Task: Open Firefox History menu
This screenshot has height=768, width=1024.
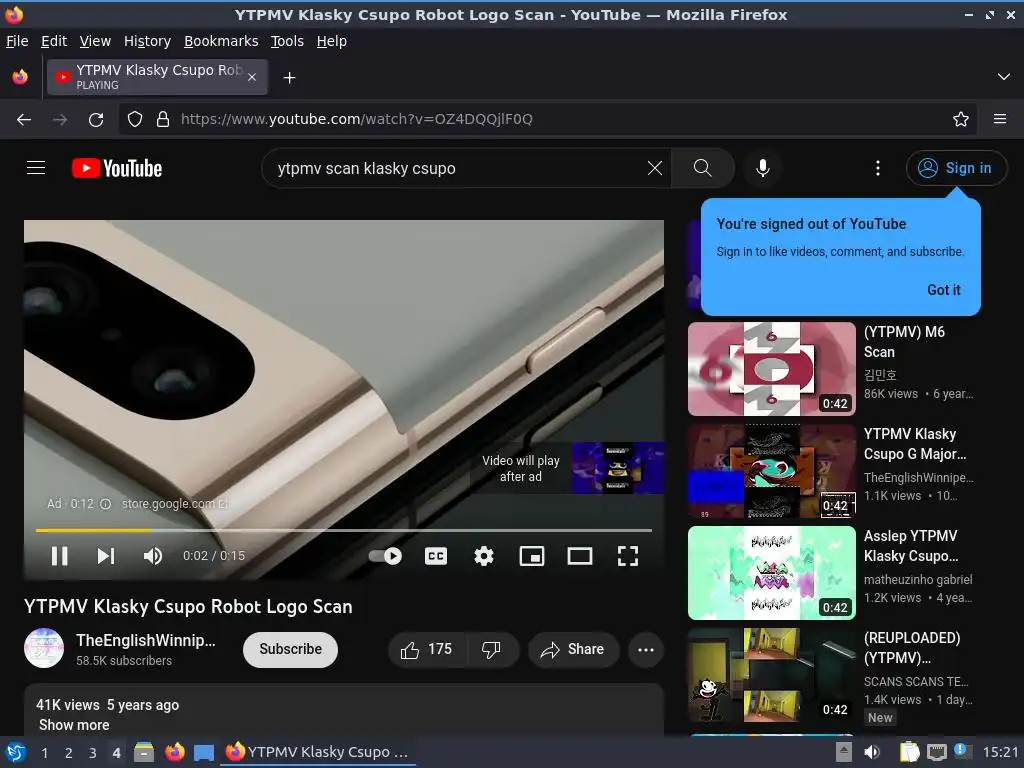Action: 147,41
